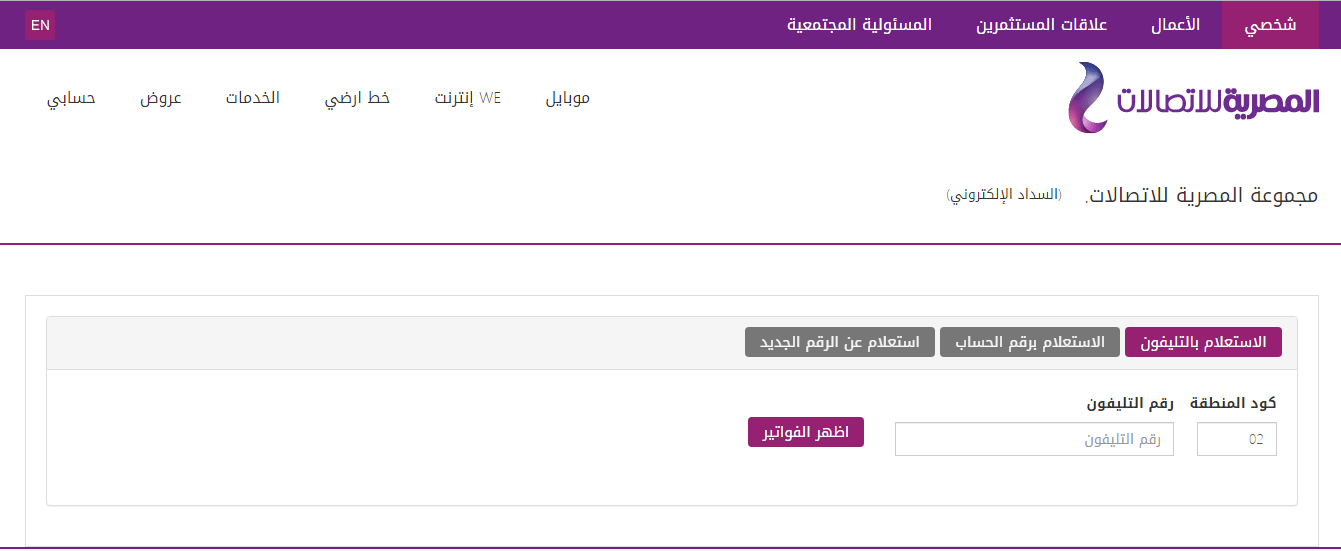
Task: Click the كود المنطقة area code field
Action: (1237, 439)
